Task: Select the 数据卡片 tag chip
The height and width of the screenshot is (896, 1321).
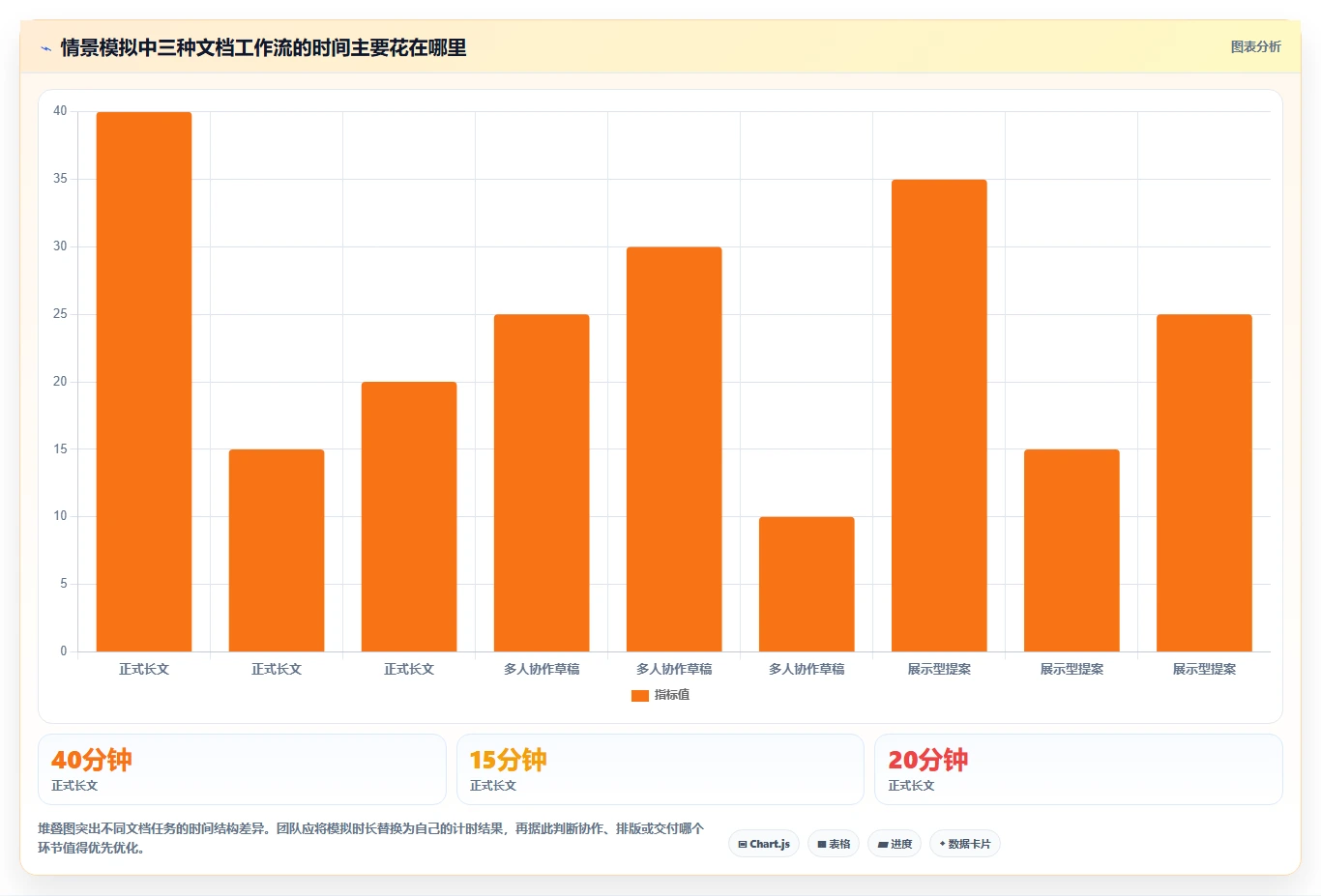Action: coord(964,844)
